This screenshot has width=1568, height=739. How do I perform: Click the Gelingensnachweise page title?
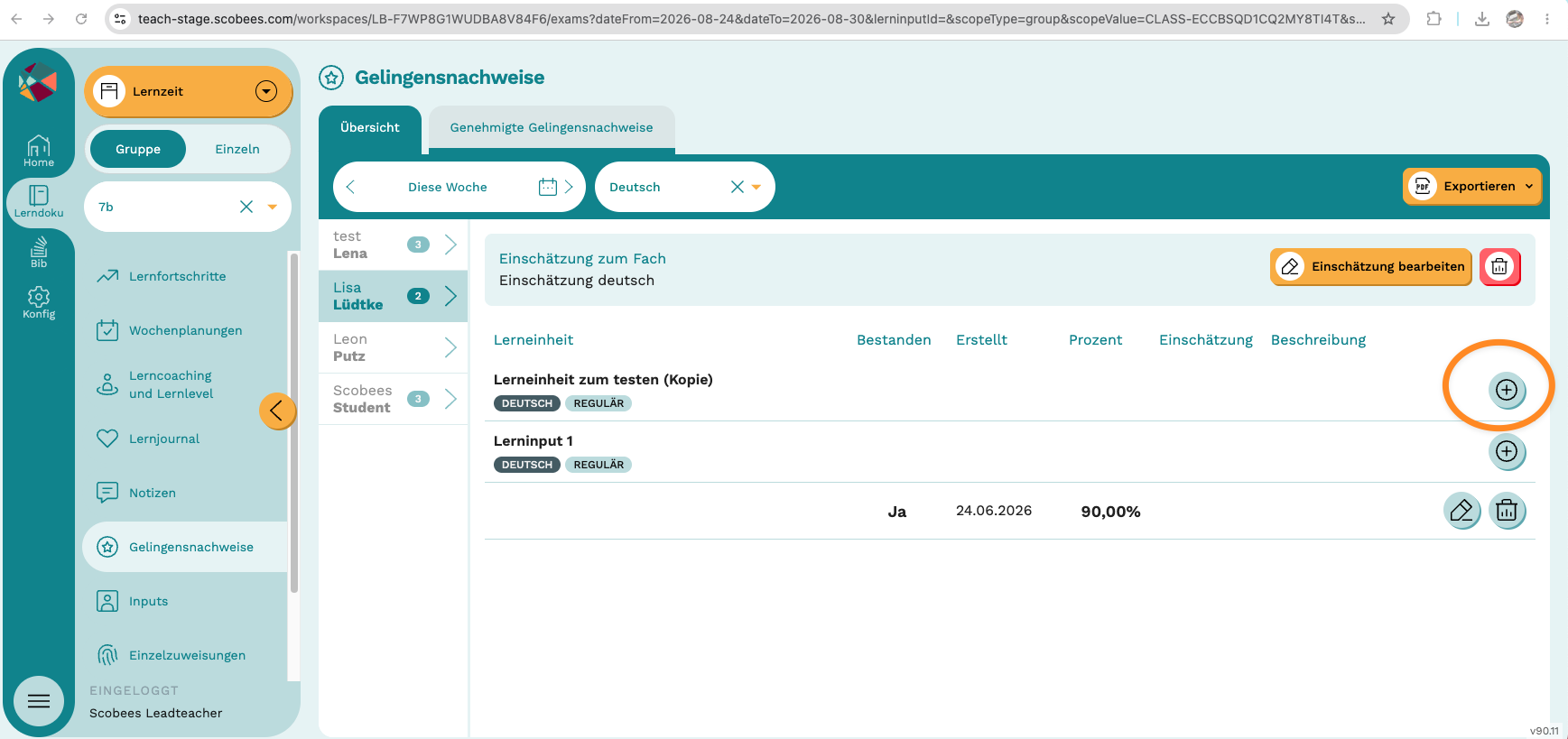click(x=450, y=78)
